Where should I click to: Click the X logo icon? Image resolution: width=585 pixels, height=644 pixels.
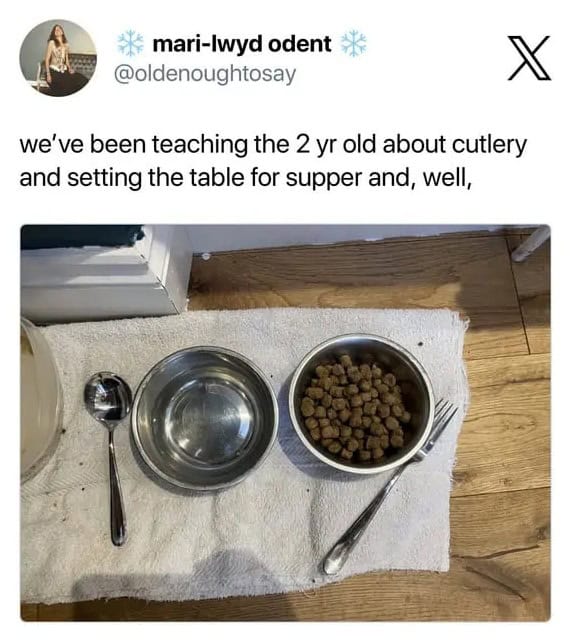click(x=529, y=58)
